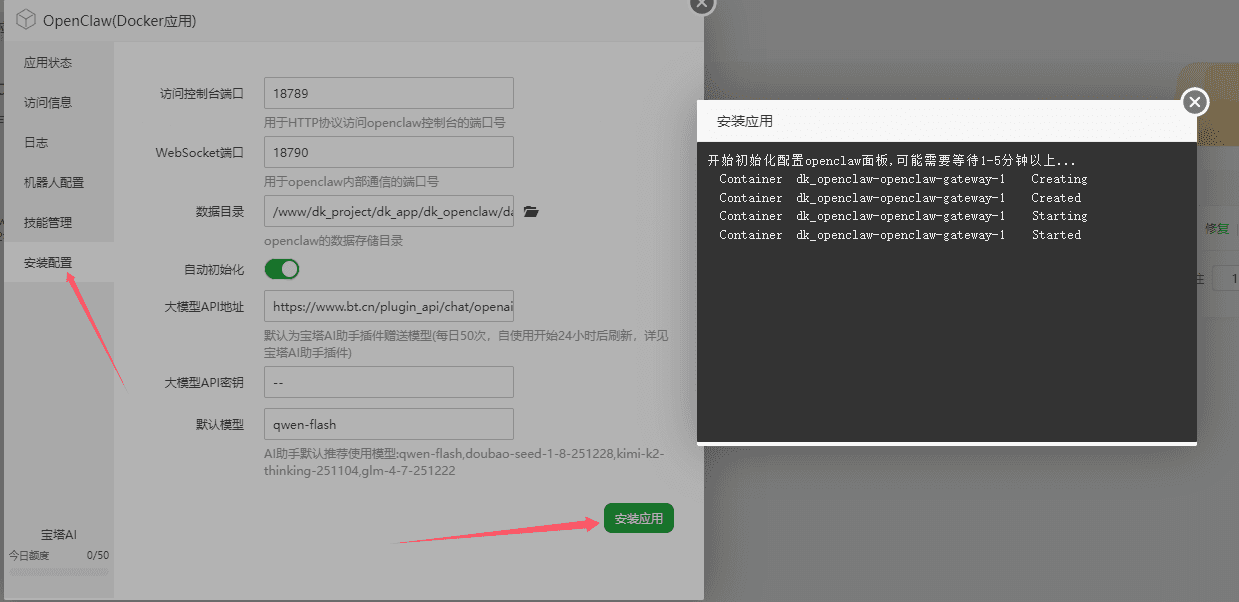Open the 宝塔AI assistant panel
This screenshot has width=1239, height=602.
(58, 534)
